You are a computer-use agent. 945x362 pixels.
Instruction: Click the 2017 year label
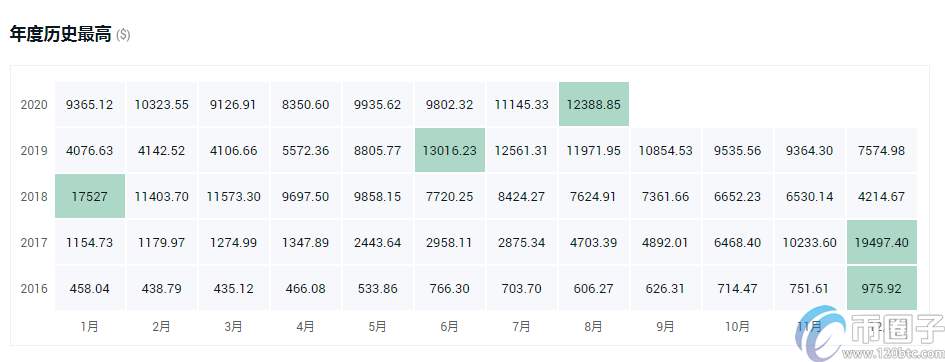34,243
